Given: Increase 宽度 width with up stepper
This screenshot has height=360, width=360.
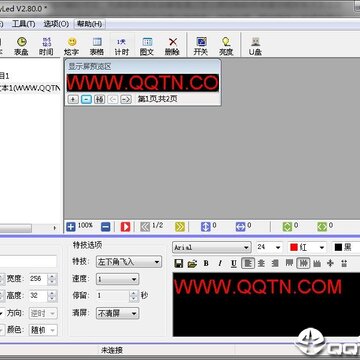Looking at the screenshot, I should (52, 277).
